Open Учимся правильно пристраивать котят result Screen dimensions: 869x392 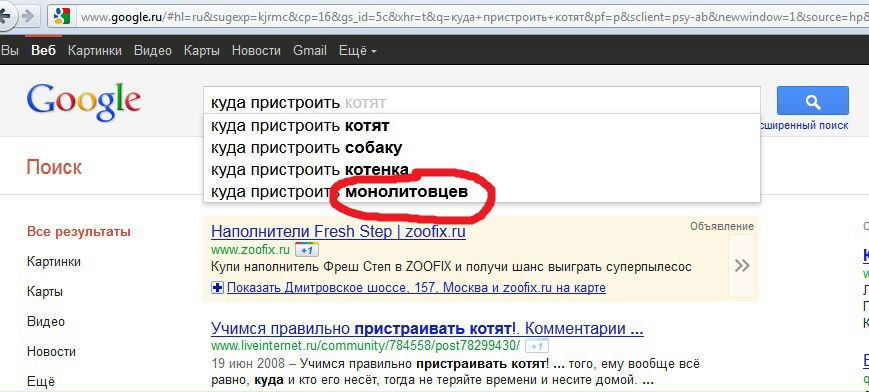point(427,328)
